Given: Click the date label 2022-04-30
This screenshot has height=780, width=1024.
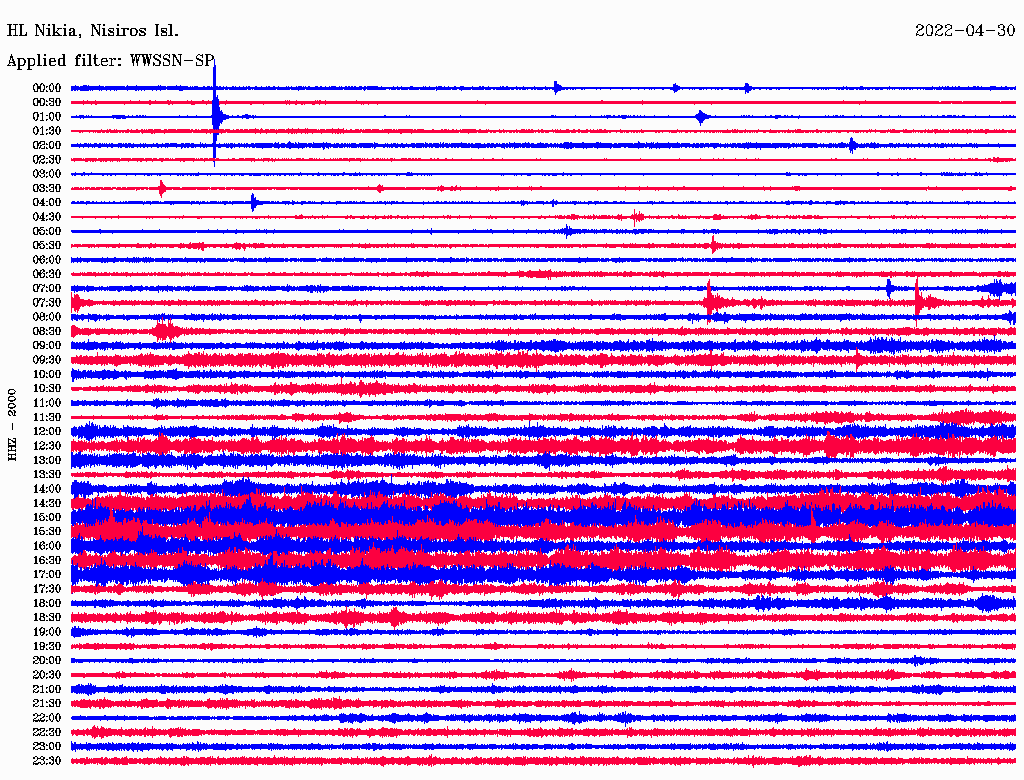Looking at the screenshot, I should pyautogui.click(x=964, y=30).
